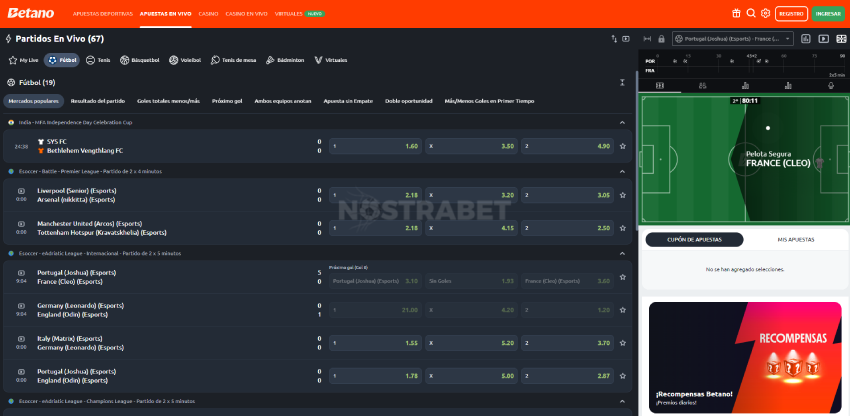850x416 pixels.
Task: Click the Betano logo
Action: (x=30, y=13)
